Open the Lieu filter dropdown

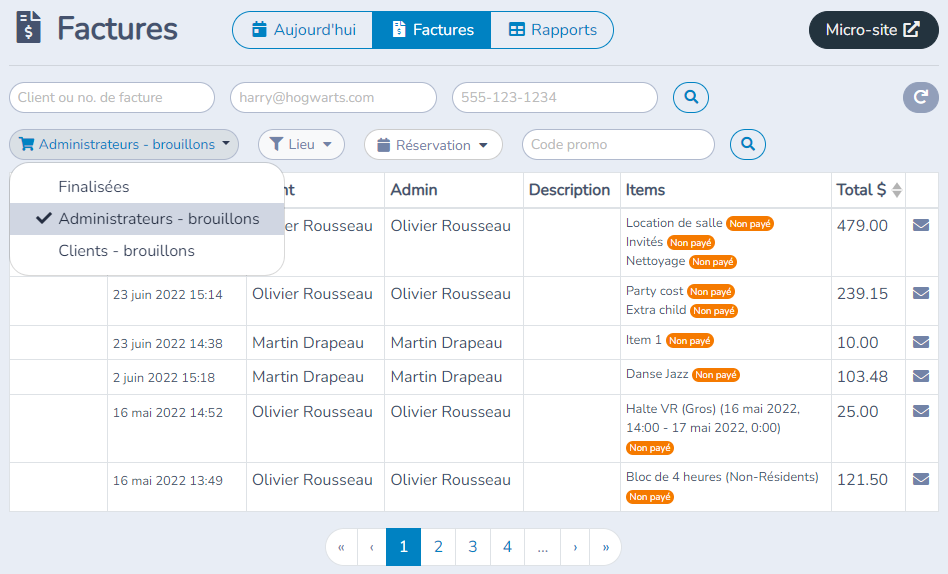[301, 145]
